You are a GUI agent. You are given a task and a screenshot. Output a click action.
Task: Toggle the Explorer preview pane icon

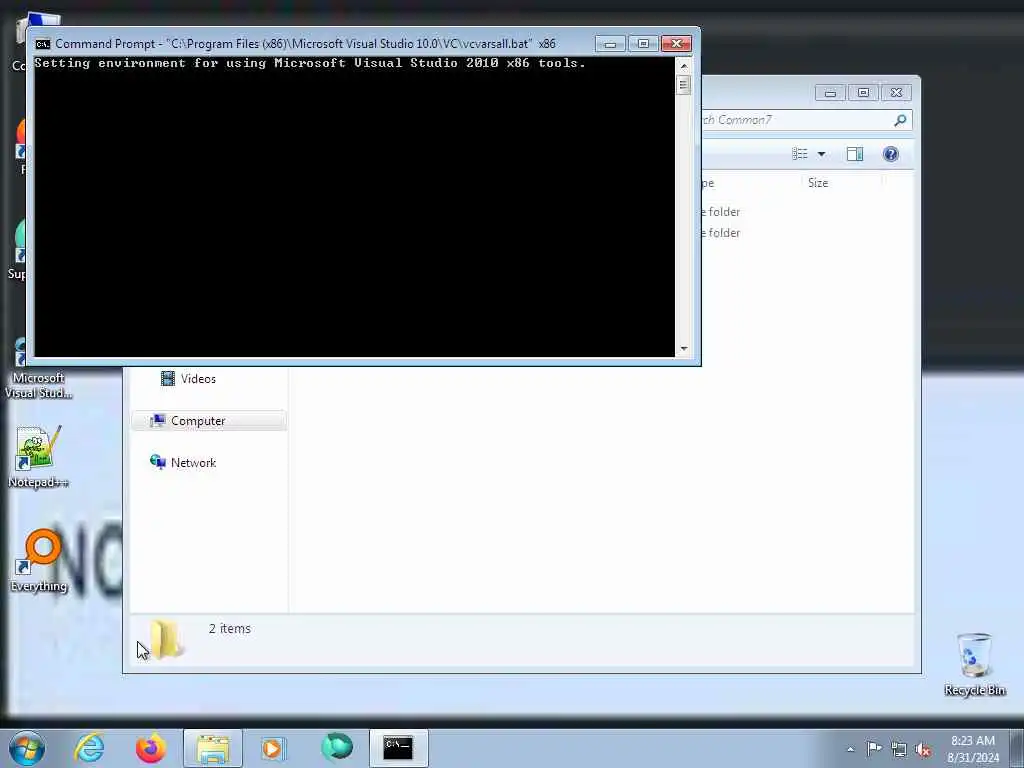coord(855,154)
